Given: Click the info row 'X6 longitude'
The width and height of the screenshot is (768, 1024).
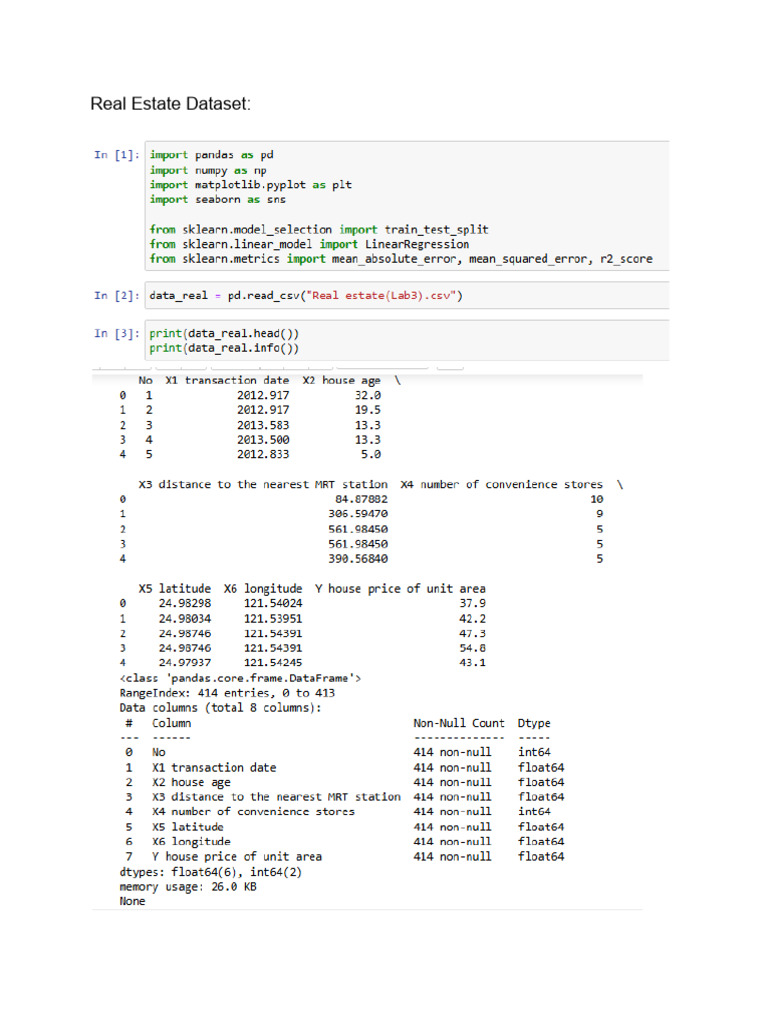Looking at the screenshot, I should click(345, 842).
